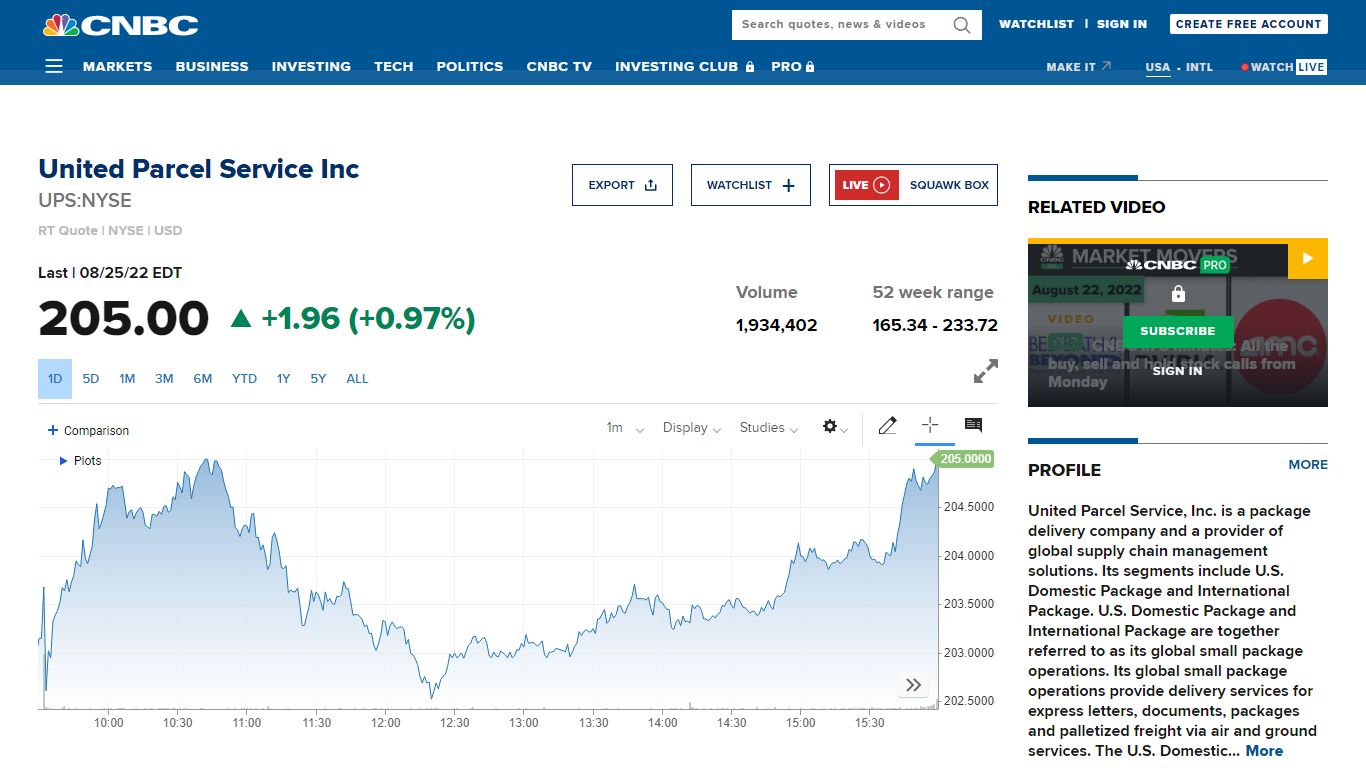Click the LIVE play badge button
The image size is (1366, 768).
867,185
